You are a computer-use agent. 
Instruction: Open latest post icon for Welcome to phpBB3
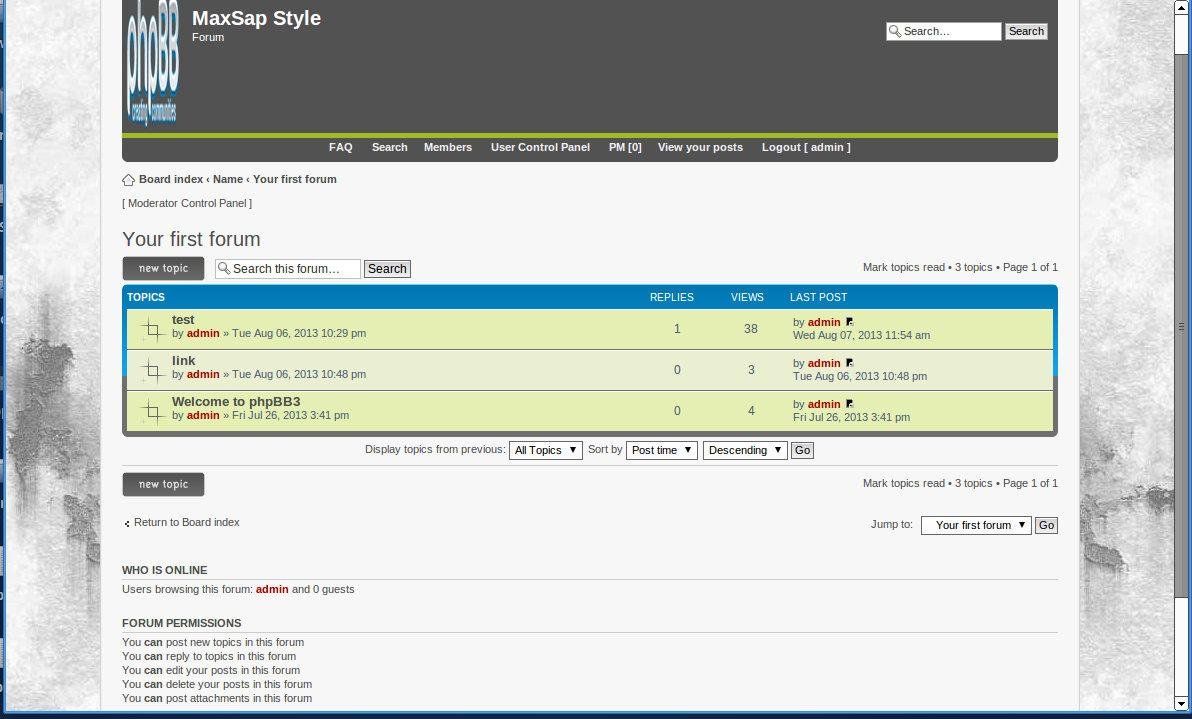(x=849, y=403)
